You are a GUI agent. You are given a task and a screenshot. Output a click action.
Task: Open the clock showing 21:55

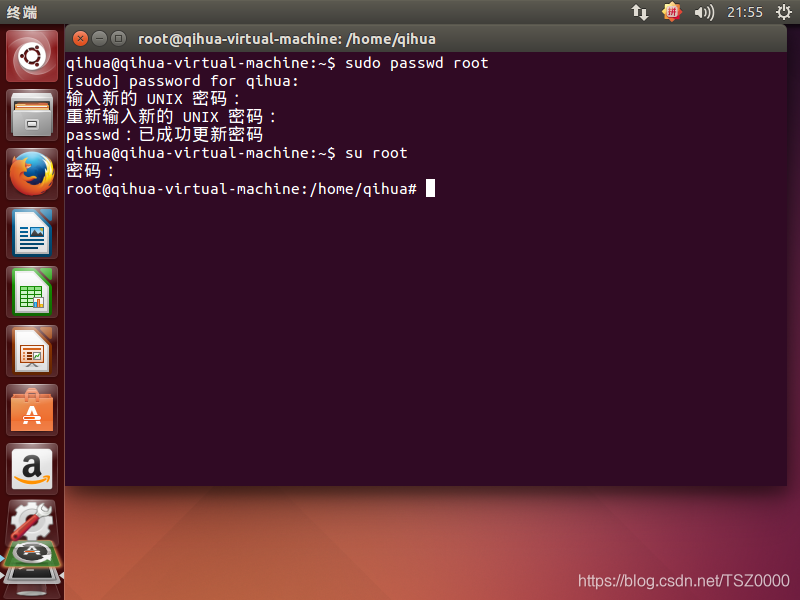coord(744,12)
